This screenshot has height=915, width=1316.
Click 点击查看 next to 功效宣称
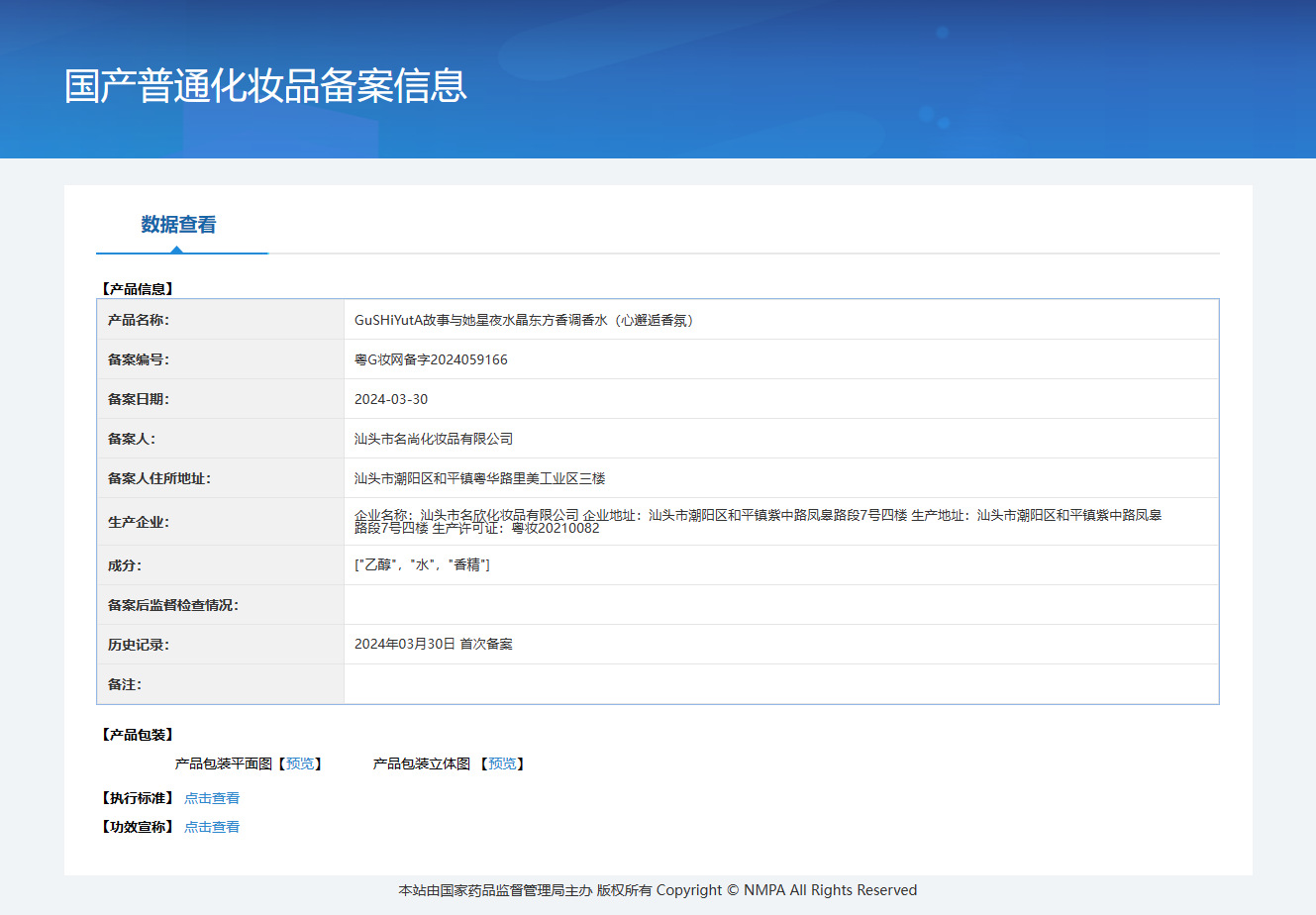click(212, 827)
